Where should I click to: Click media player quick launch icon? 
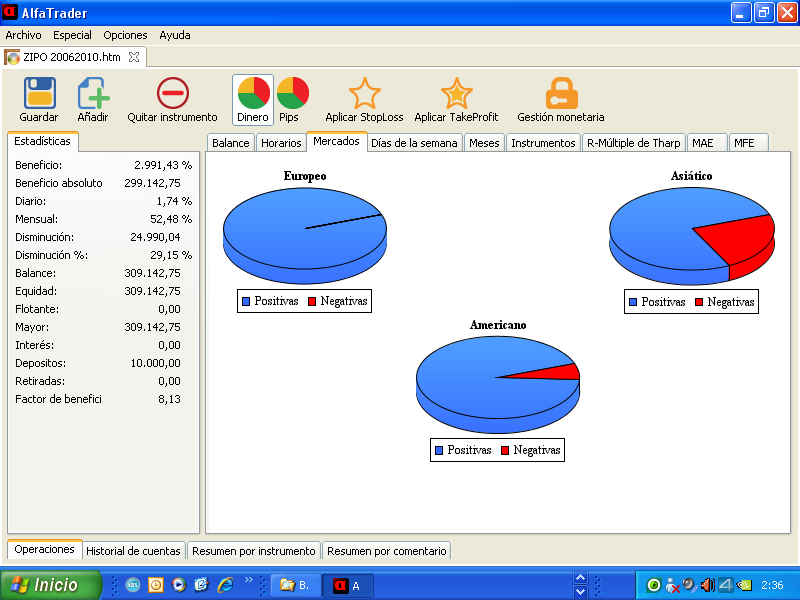[179, 585]
